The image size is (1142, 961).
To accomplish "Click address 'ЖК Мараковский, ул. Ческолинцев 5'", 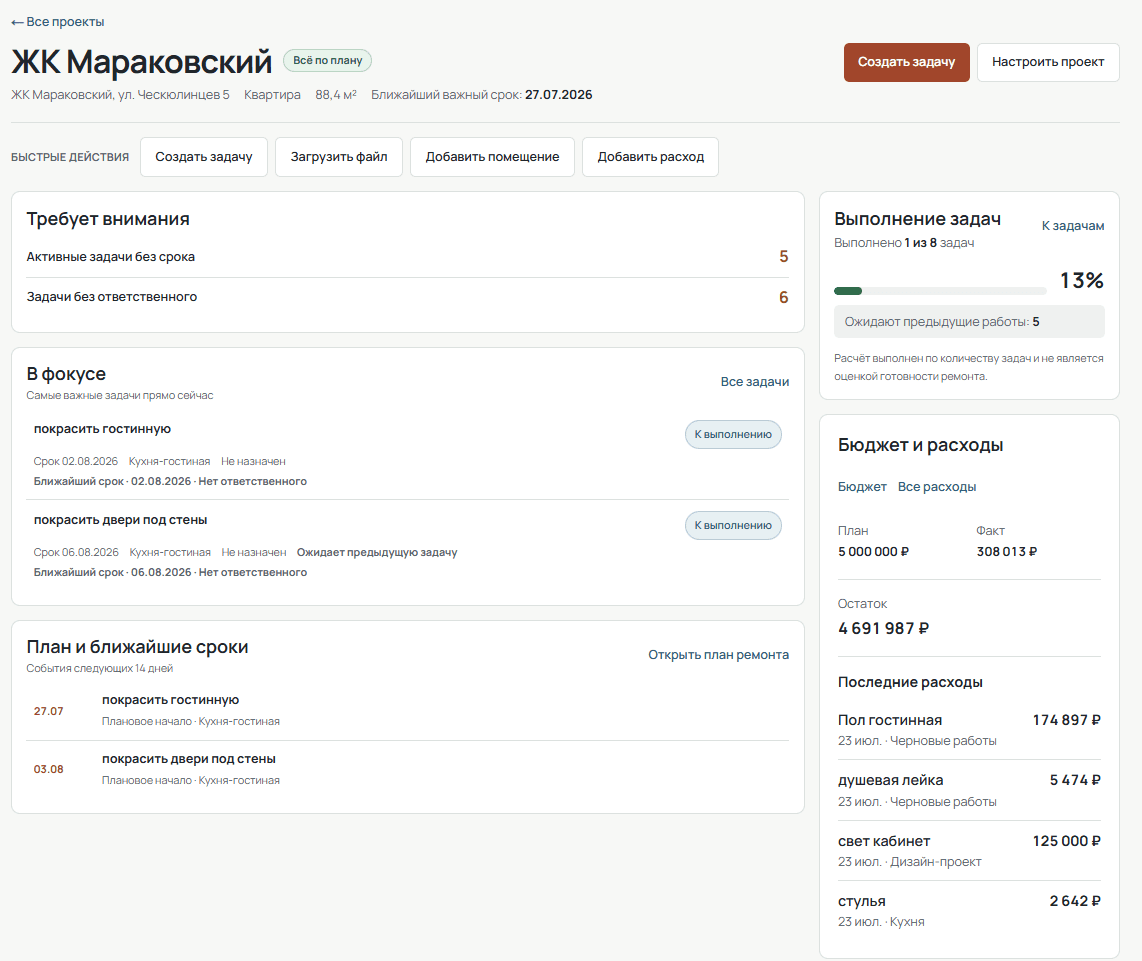I will (120, 95).
